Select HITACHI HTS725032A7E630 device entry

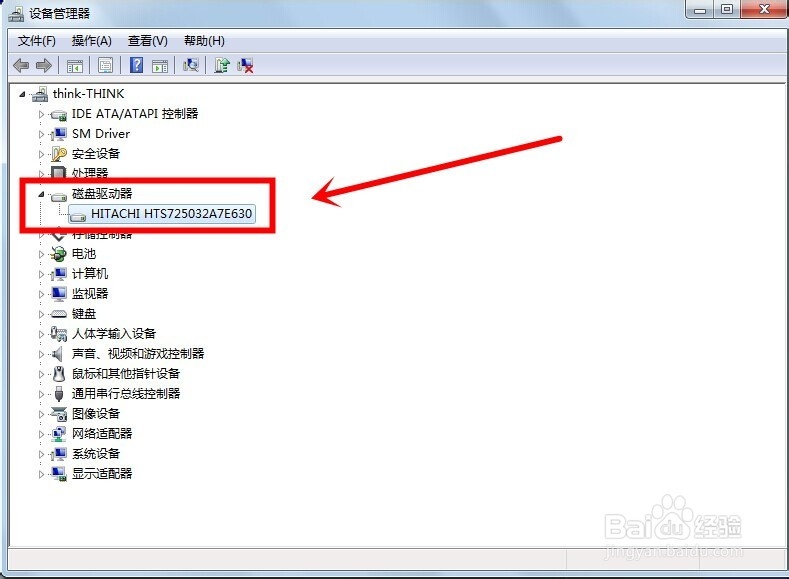(162, 214)
